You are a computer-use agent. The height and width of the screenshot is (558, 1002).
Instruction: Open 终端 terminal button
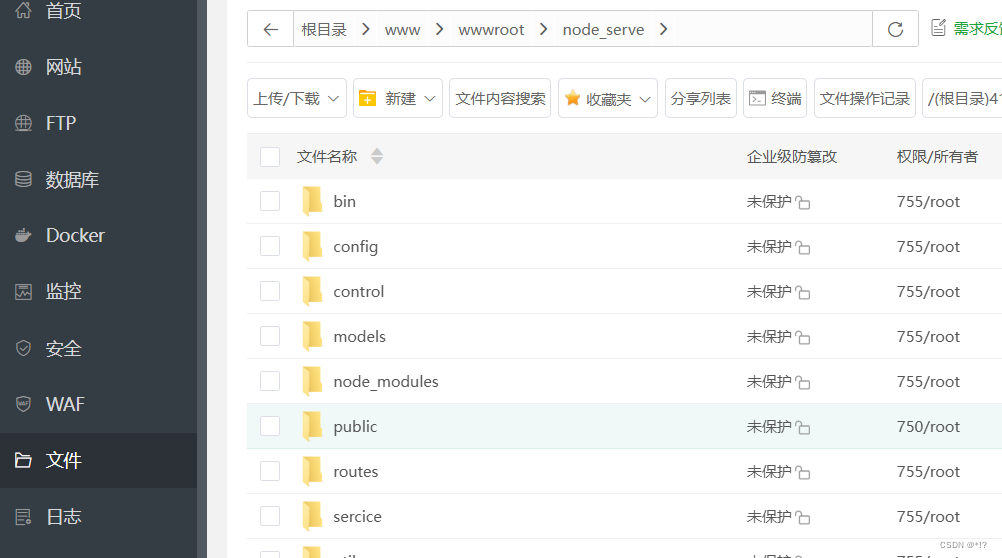775,98
